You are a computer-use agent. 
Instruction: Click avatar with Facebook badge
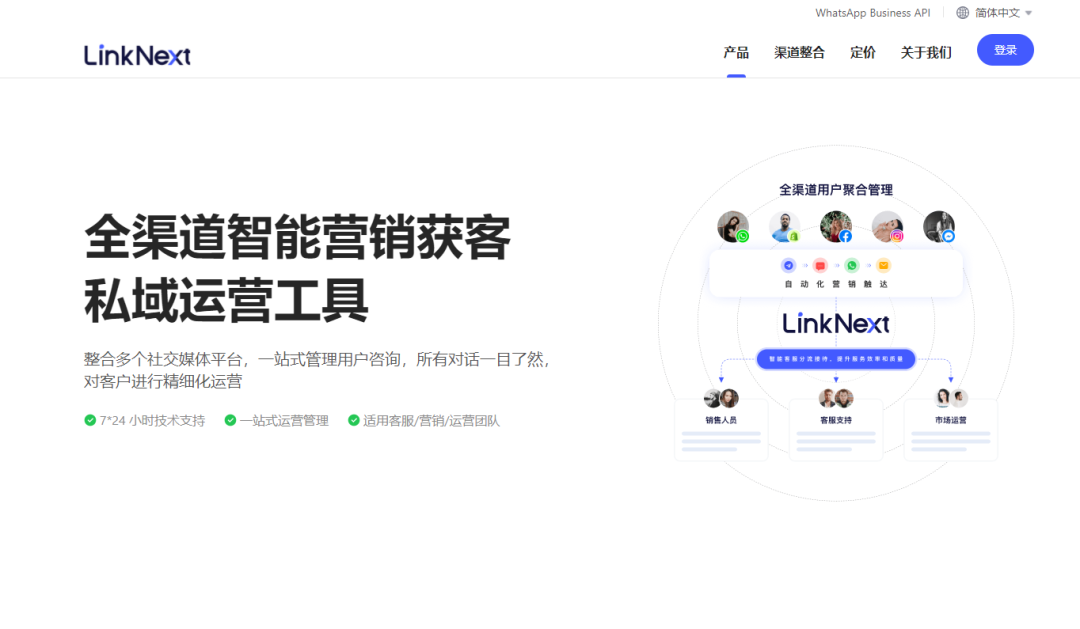[x=836, y=227]
